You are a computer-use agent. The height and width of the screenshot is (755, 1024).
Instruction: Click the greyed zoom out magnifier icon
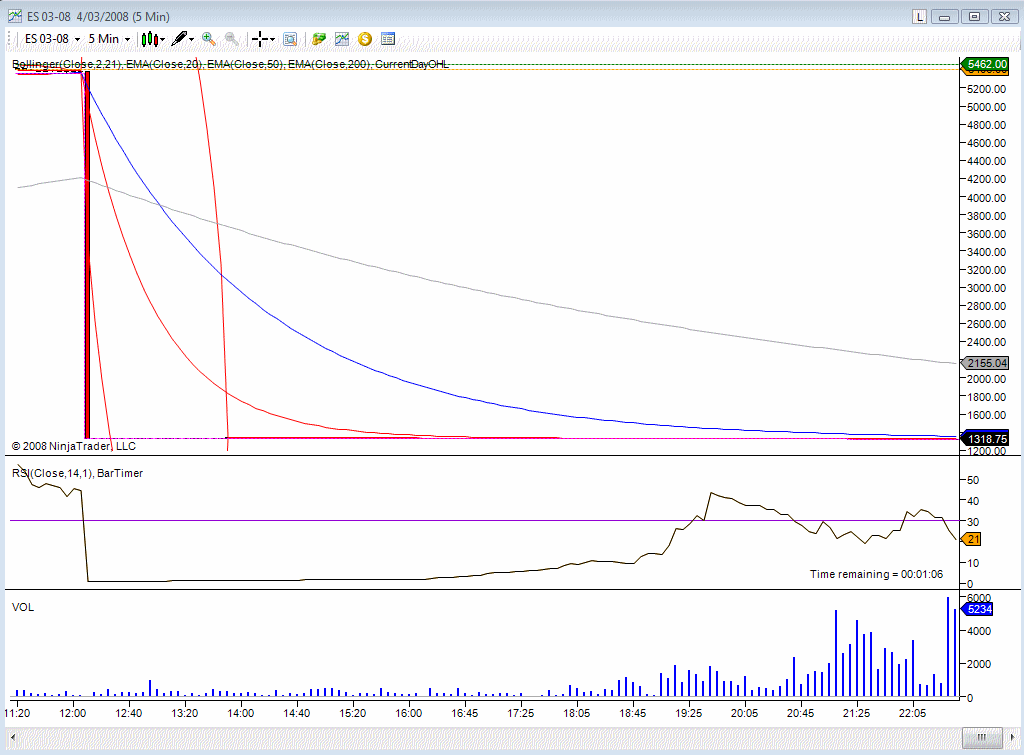[x=231, y=39]
